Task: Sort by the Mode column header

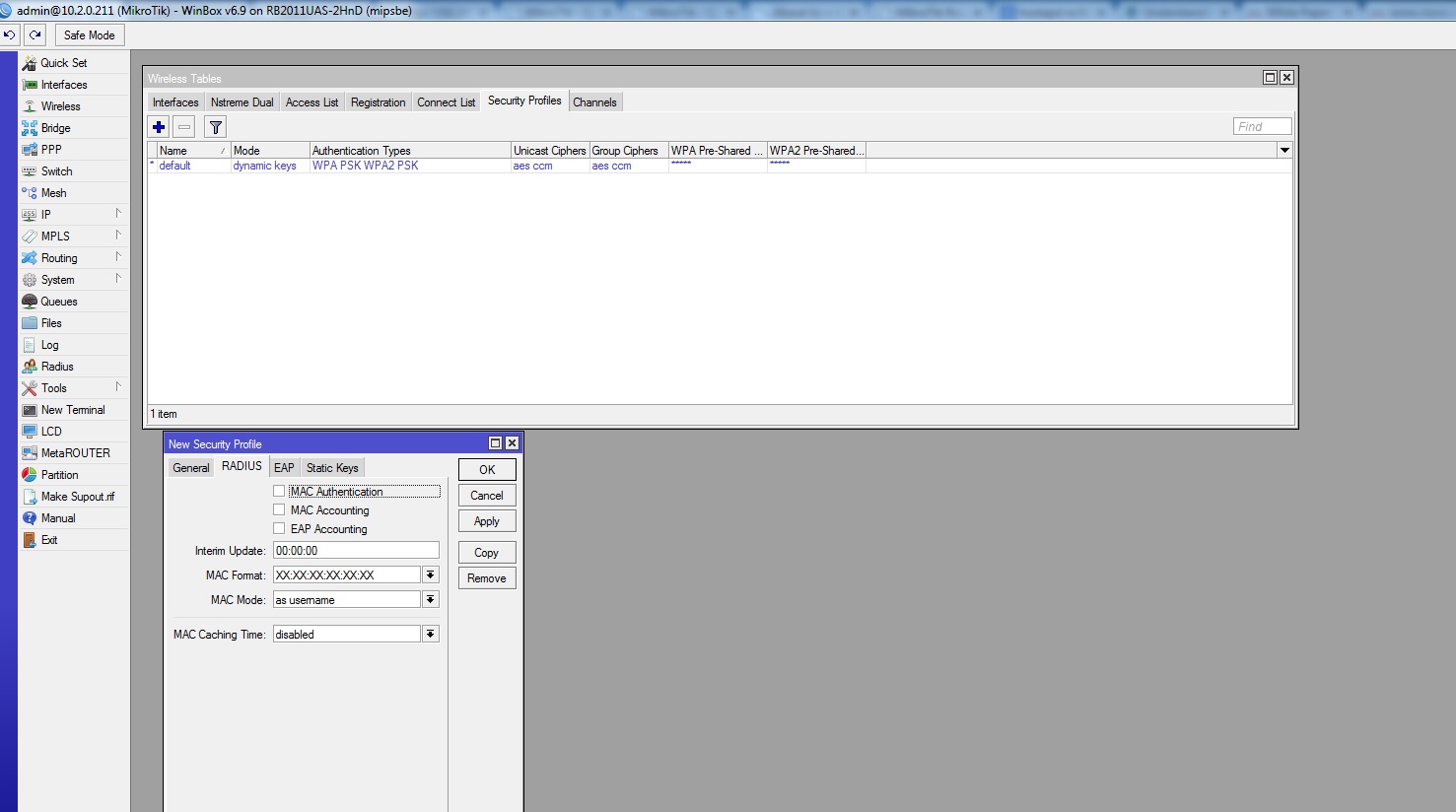Action: click(x=270, y=151)
